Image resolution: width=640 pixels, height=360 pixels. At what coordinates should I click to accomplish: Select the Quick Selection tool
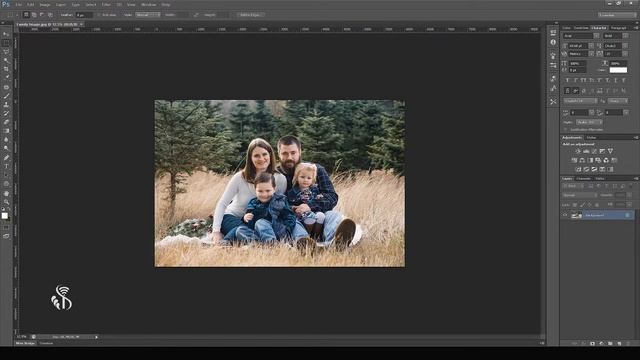pyautogui.click(x=6, y=60)
